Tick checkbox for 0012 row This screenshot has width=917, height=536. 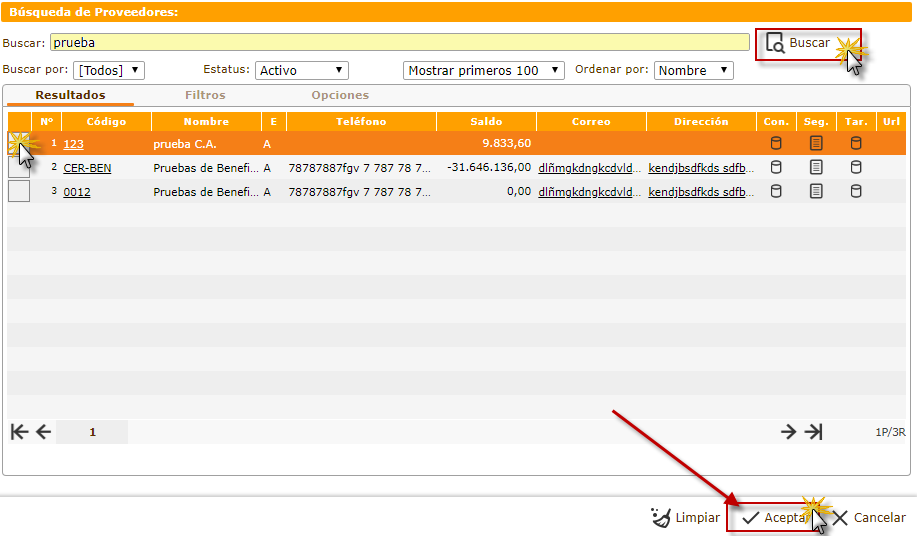[x=19, y=191]
